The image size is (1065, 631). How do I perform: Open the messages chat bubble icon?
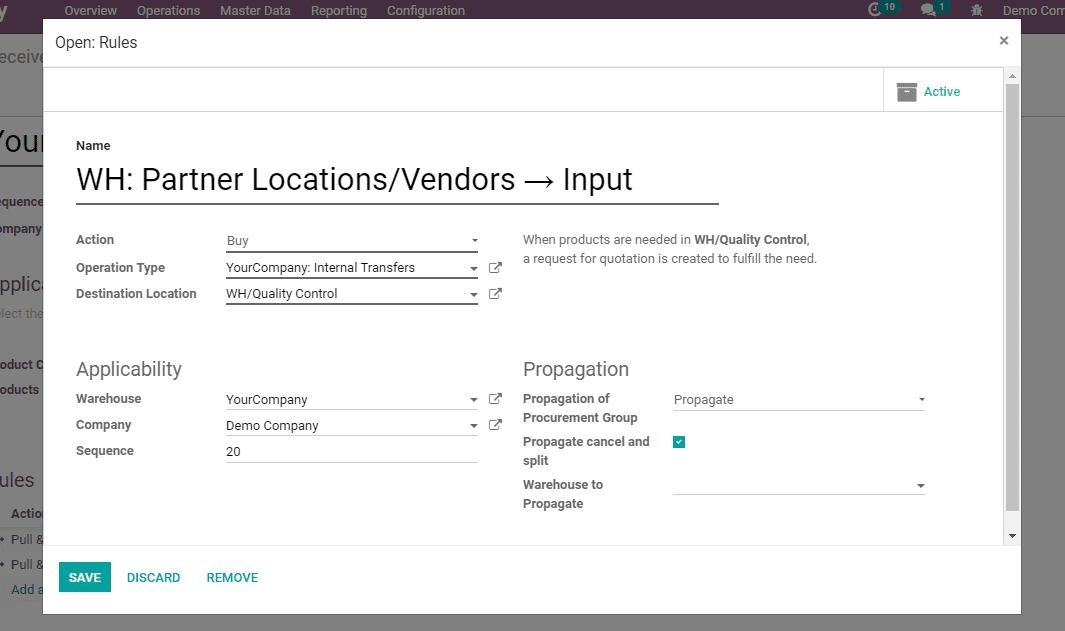(x=928, y=10)
